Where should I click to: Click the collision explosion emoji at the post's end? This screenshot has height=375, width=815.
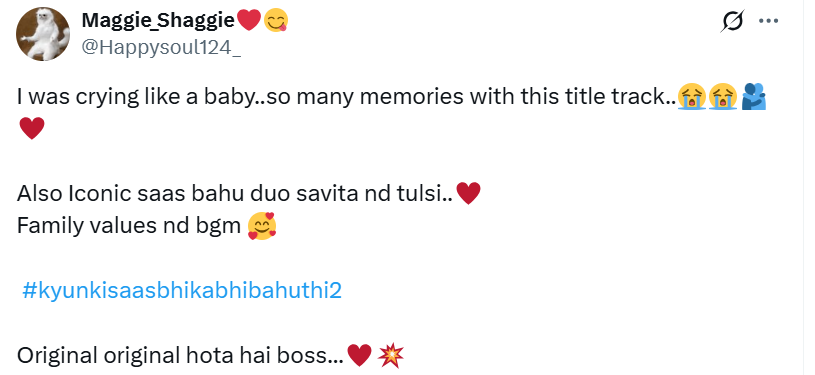(391, 355)
